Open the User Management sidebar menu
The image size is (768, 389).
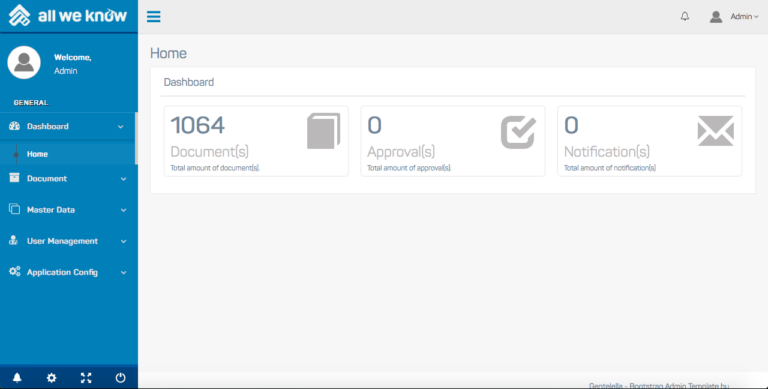pos(69,241)
